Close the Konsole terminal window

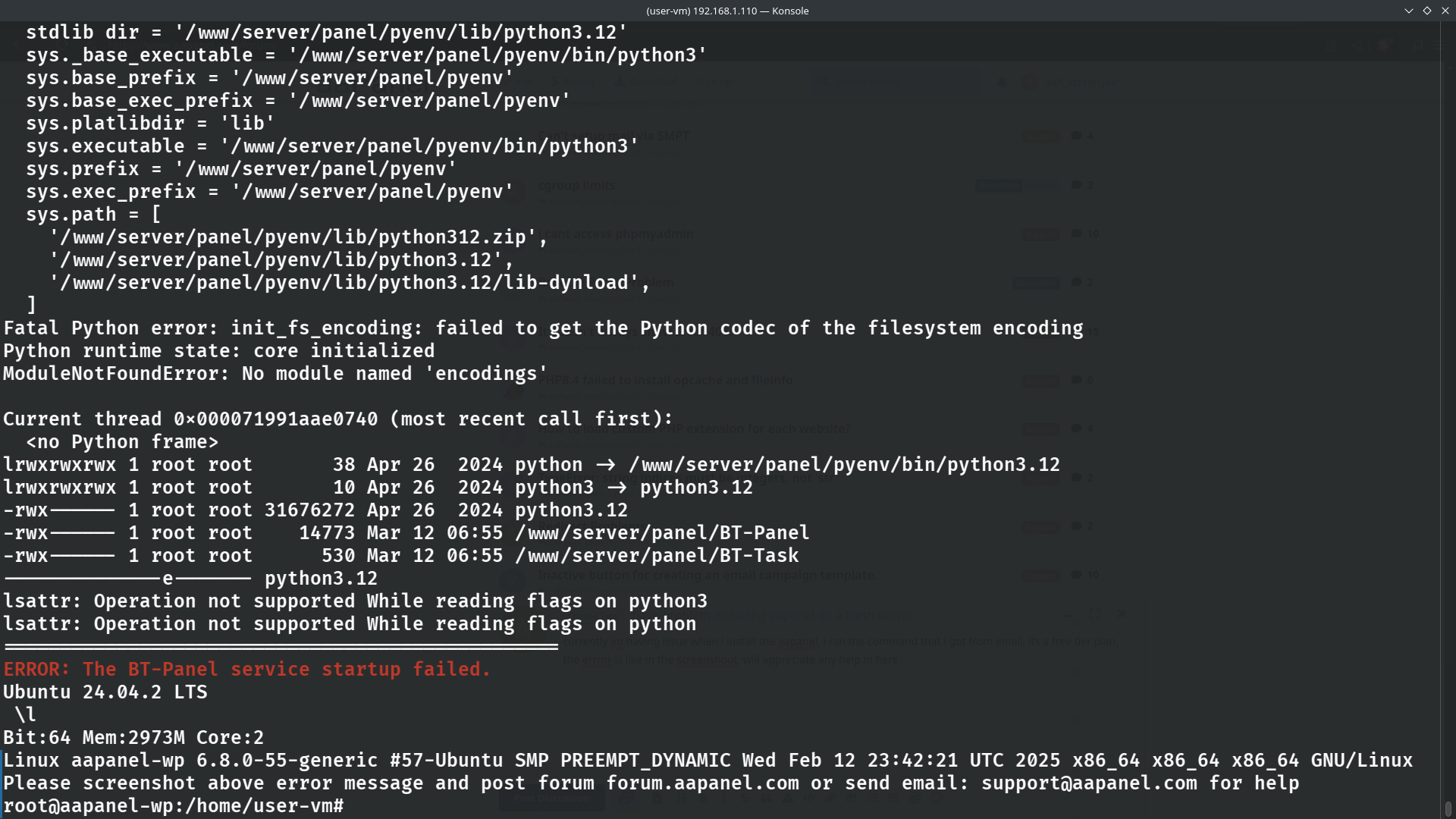pyautogui.click(x=1445, y=11)
